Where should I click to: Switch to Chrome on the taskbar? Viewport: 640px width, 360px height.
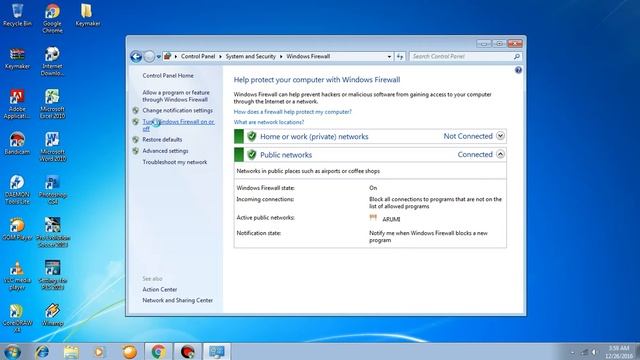point(158,352)
